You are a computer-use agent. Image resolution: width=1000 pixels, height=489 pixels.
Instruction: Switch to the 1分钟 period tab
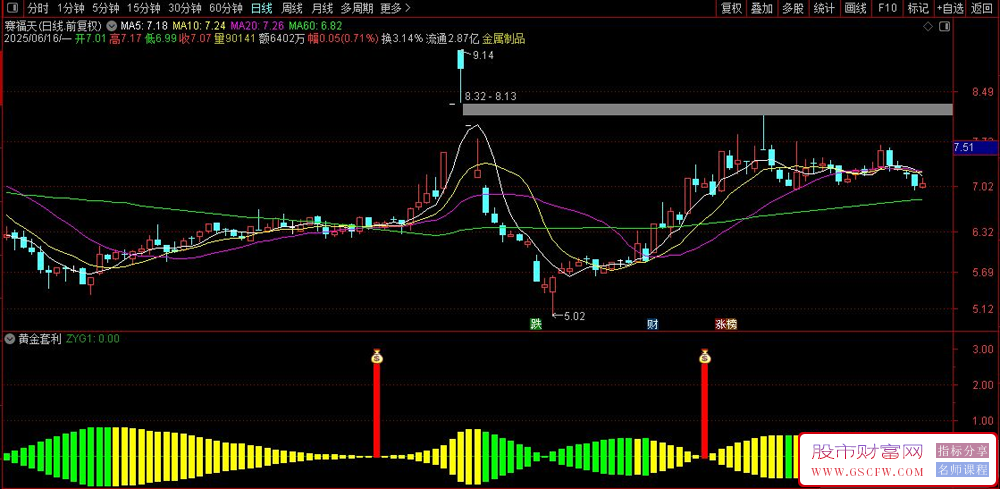70,8
